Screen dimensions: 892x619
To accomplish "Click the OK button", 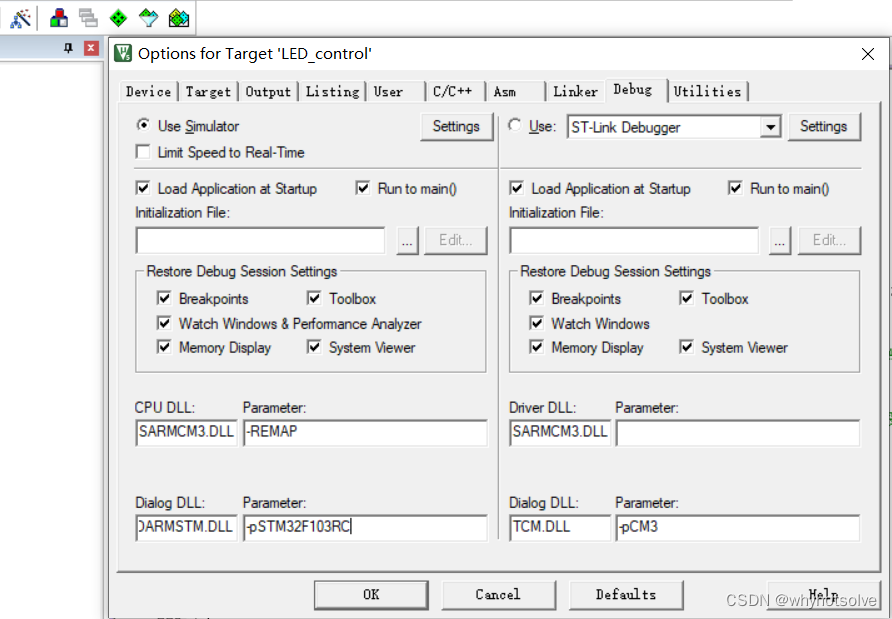I will click(x=371, y=595).
